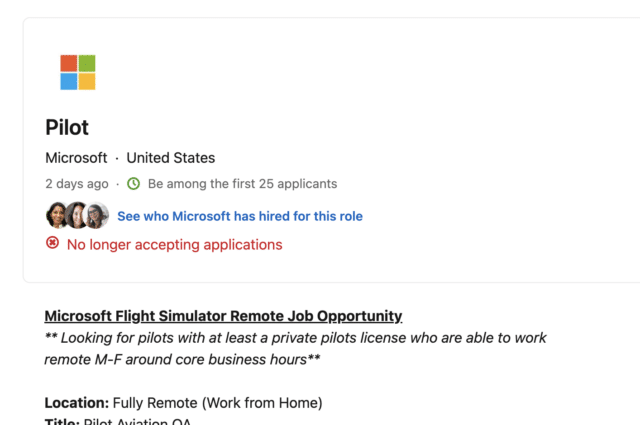Click the green clock icon
This screenshot has height=425, width=640.
click(x=133, y=184)
